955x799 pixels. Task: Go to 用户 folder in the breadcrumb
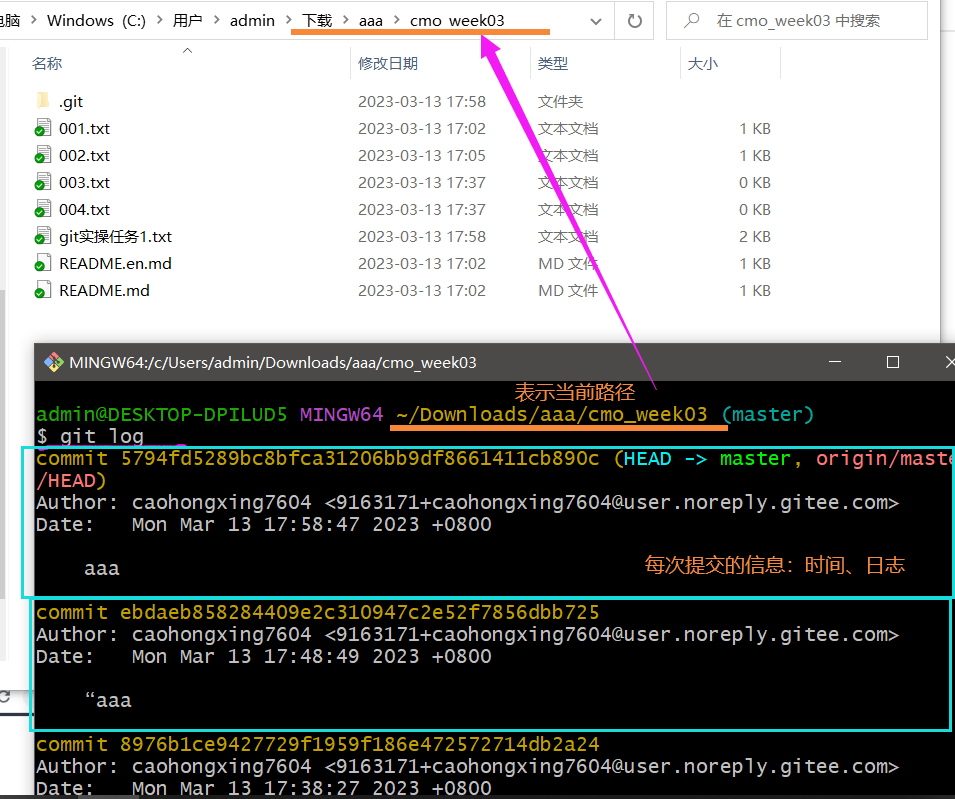pos(188,21)
